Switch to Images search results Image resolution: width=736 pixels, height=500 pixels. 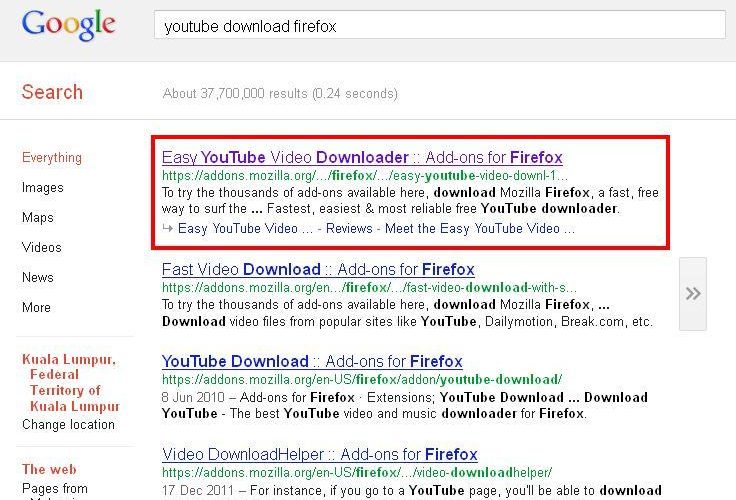click(42, 187)
